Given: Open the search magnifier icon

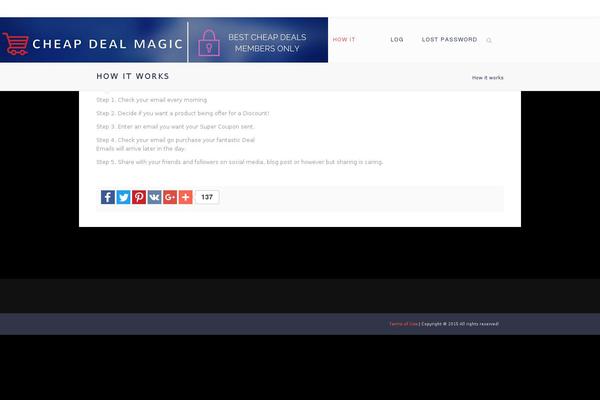Looking at the screenshot, I should coord(489,40).
